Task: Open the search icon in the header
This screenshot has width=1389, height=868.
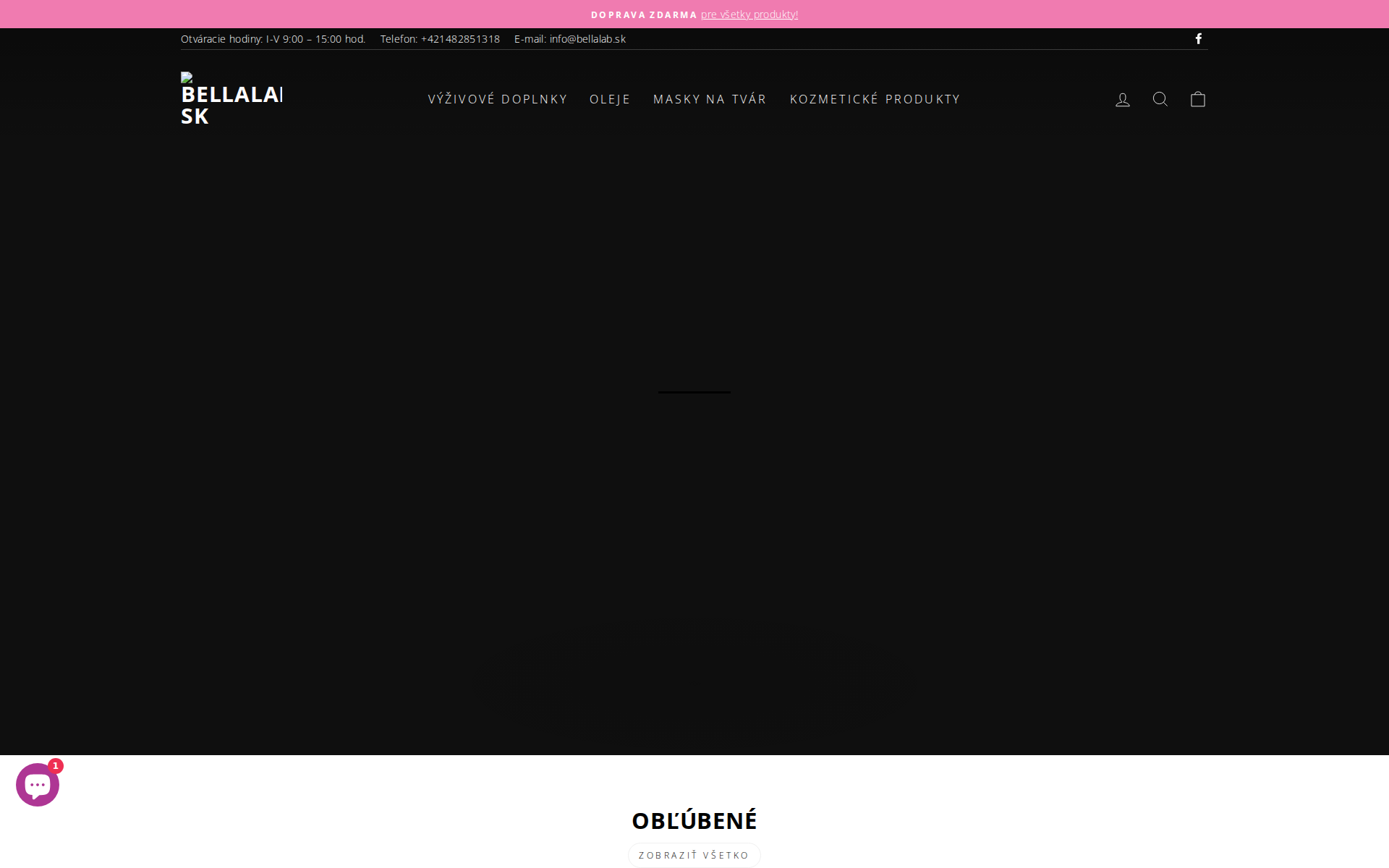Action: coord(1160,99)
